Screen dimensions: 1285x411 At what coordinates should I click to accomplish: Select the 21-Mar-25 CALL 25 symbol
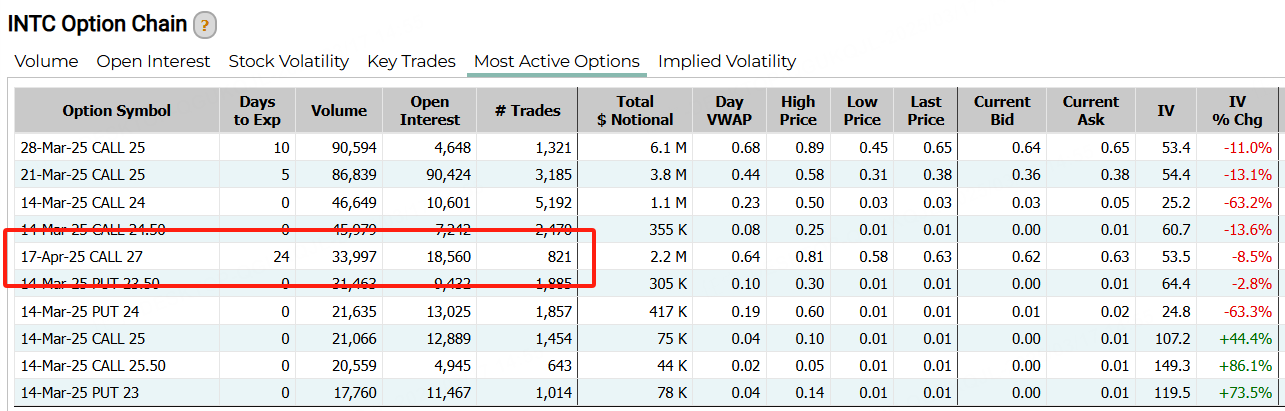pyautogui.click(x=83, y=175)
